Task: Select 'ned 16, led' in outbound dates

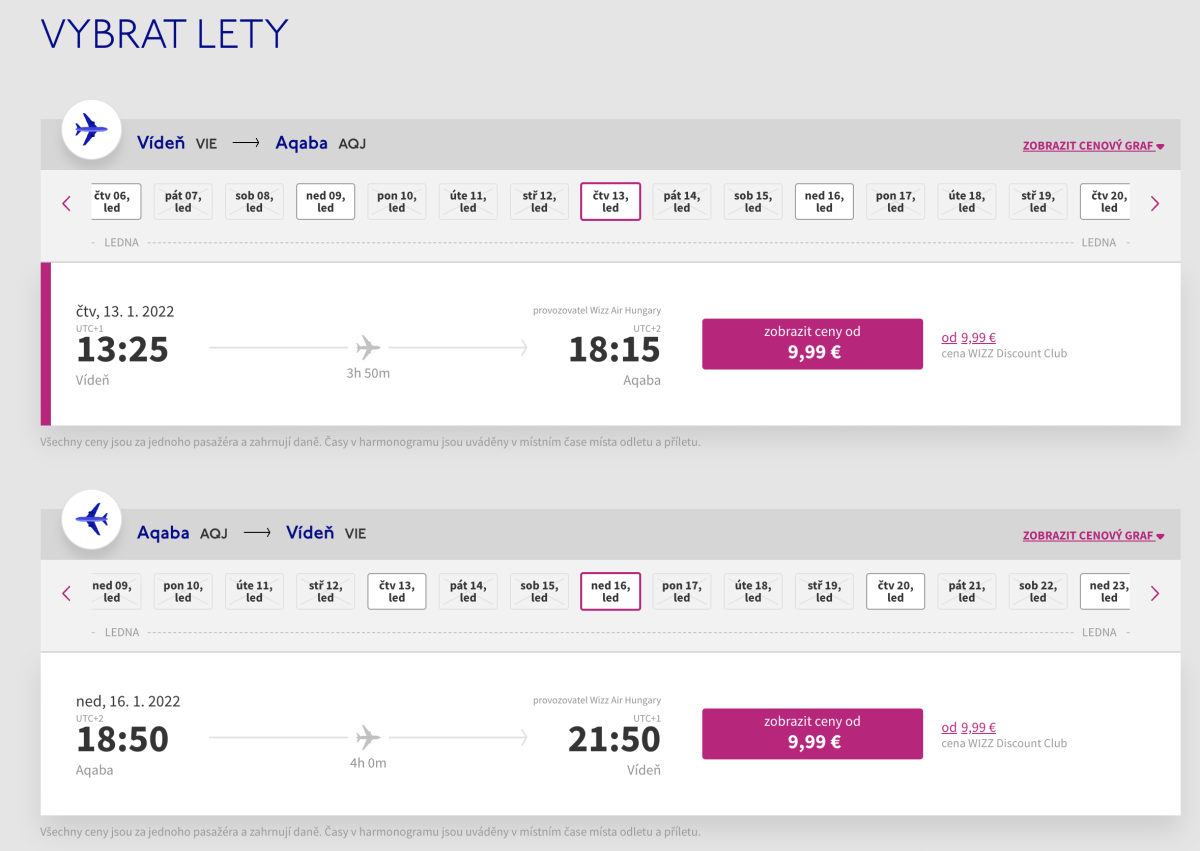Action: tap(824, 202)
